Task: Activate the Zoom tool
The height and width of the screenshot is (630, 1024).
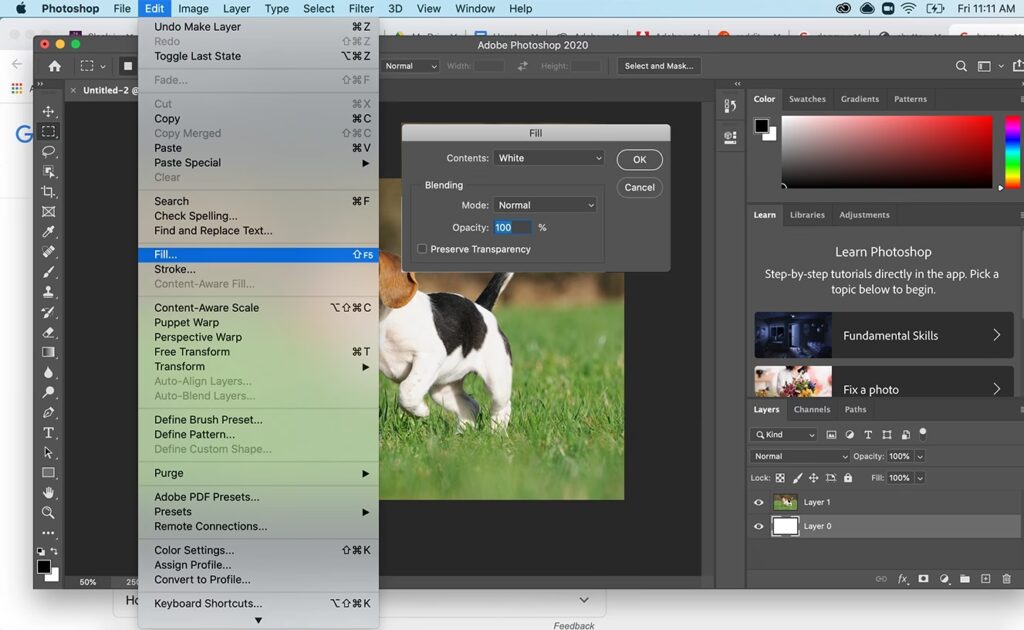Action: (x=48, y=513)
